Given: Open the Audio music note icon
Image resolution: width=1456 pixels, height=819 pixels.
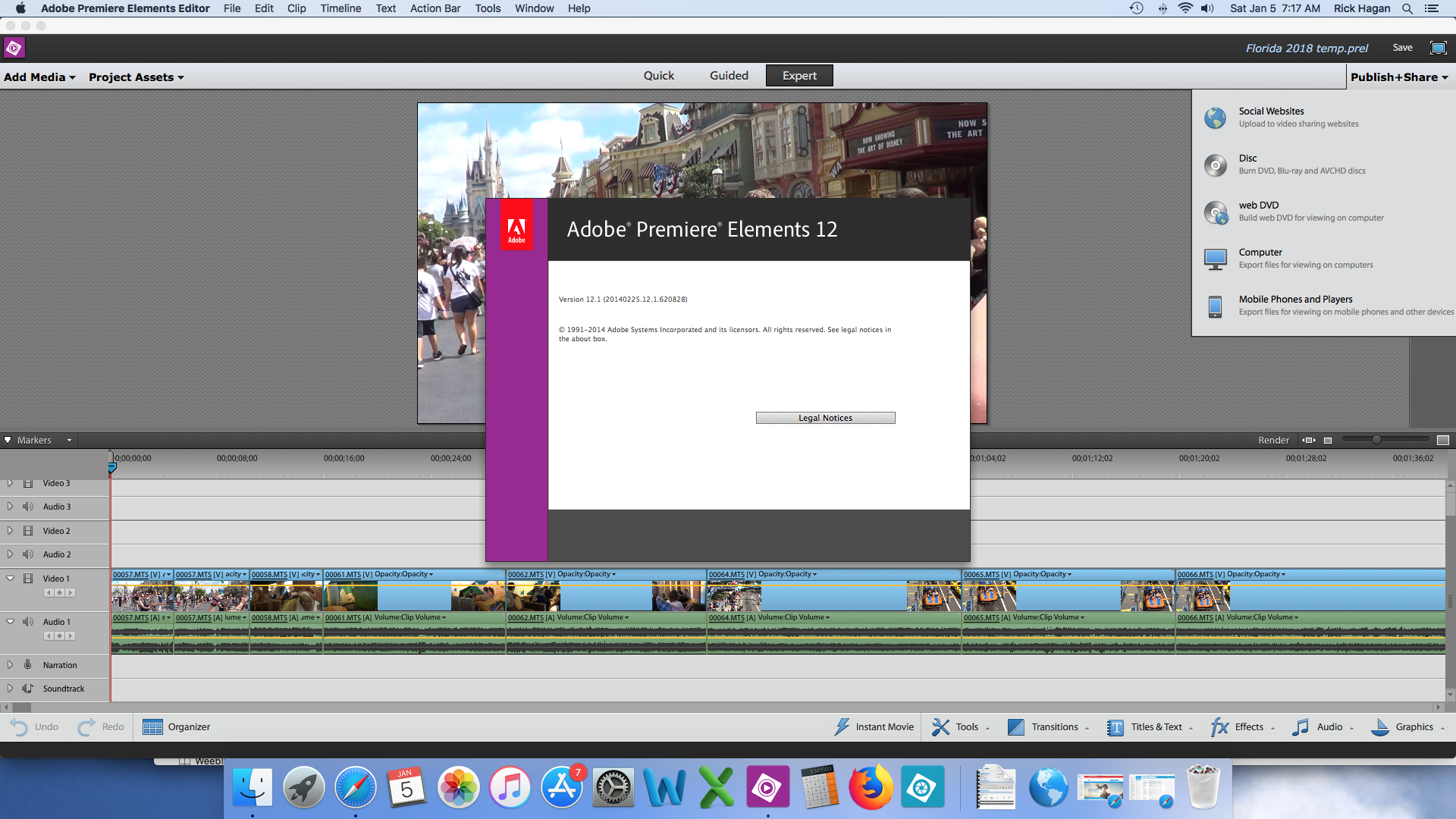Looking at the screenshot, I should pyautogui.click(x=1301, y=727).
